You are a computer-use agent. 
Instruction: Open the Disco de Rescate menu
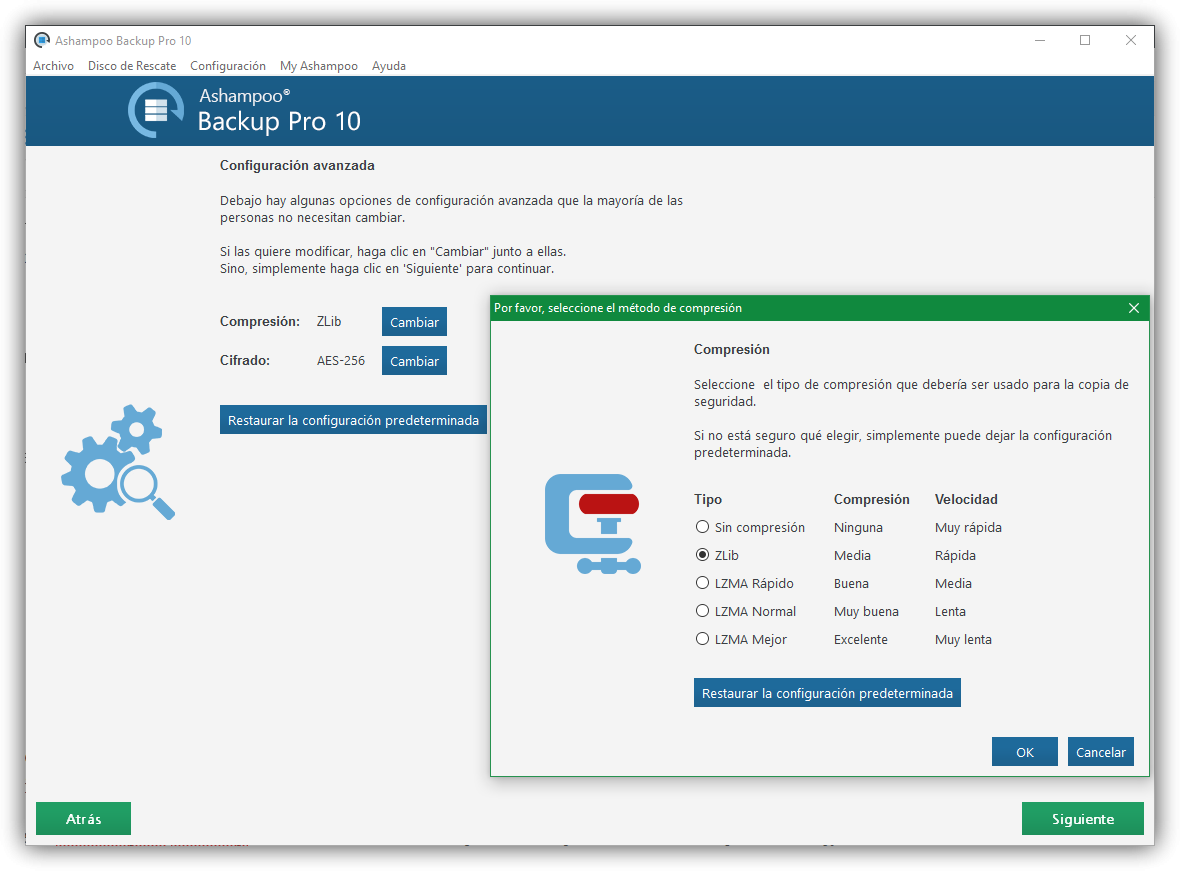point(132,65)
